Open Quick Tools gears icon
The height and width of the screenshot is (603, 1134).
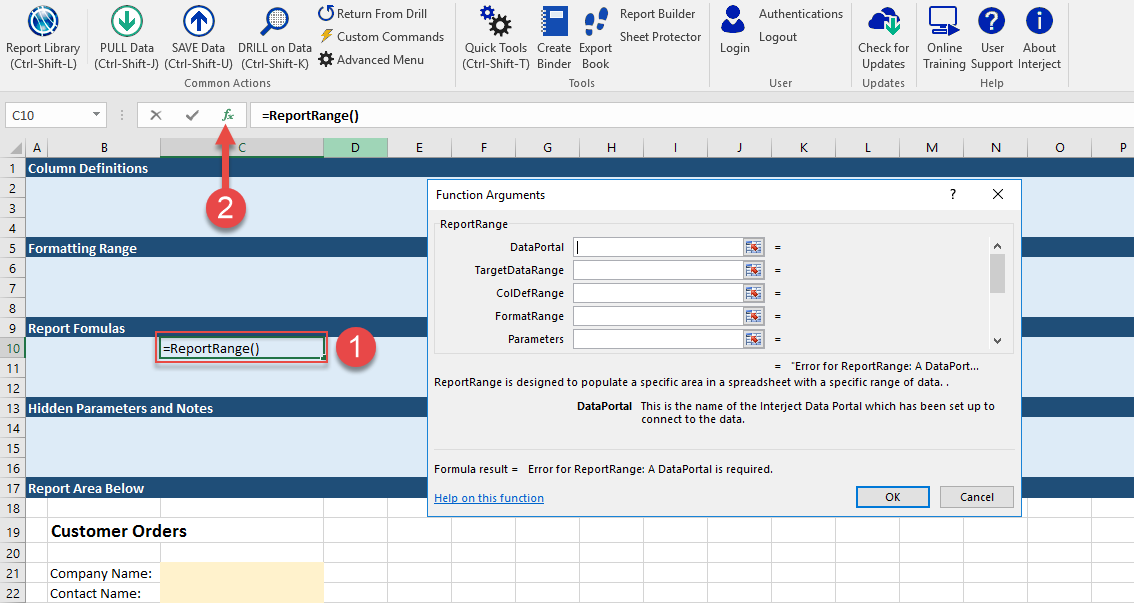tap(496, 22)
